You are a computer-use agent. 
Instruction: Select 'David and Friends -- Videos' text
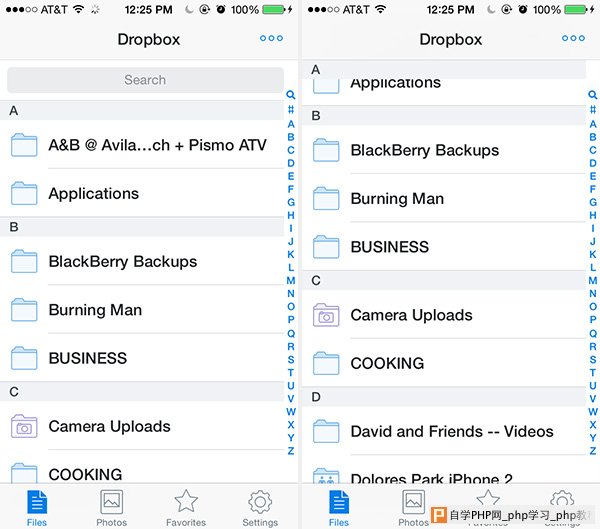click(x=452, y=432)
